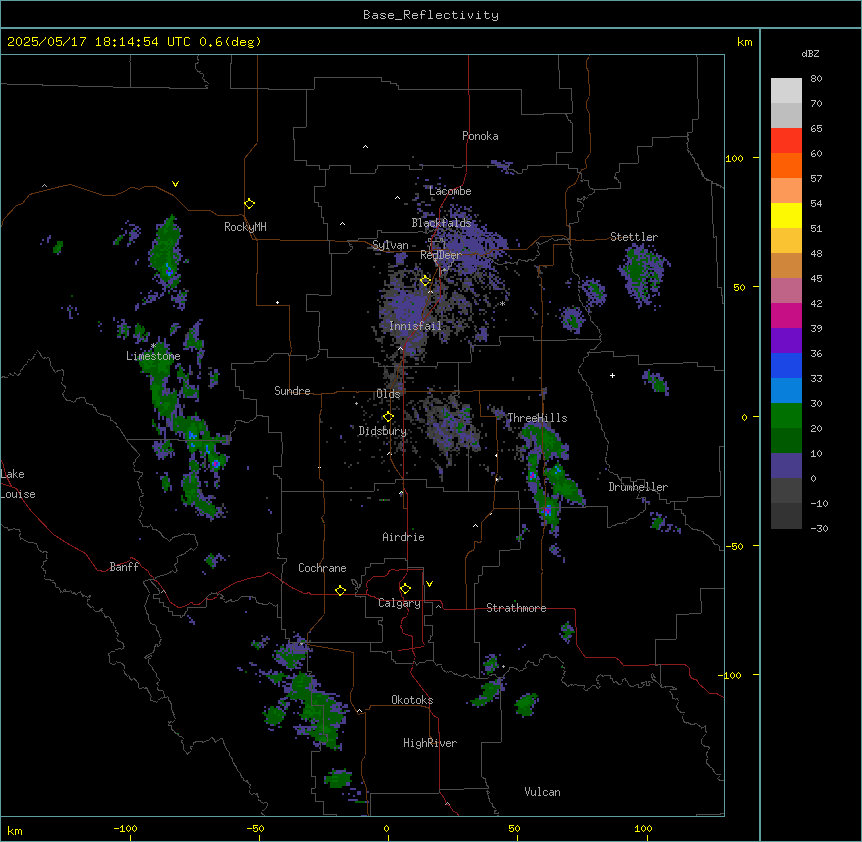Screen dimensions: 862x842
Task: Click the 65 value in dBZ legend
Action: pyautogui.click(x=816, y=129)
